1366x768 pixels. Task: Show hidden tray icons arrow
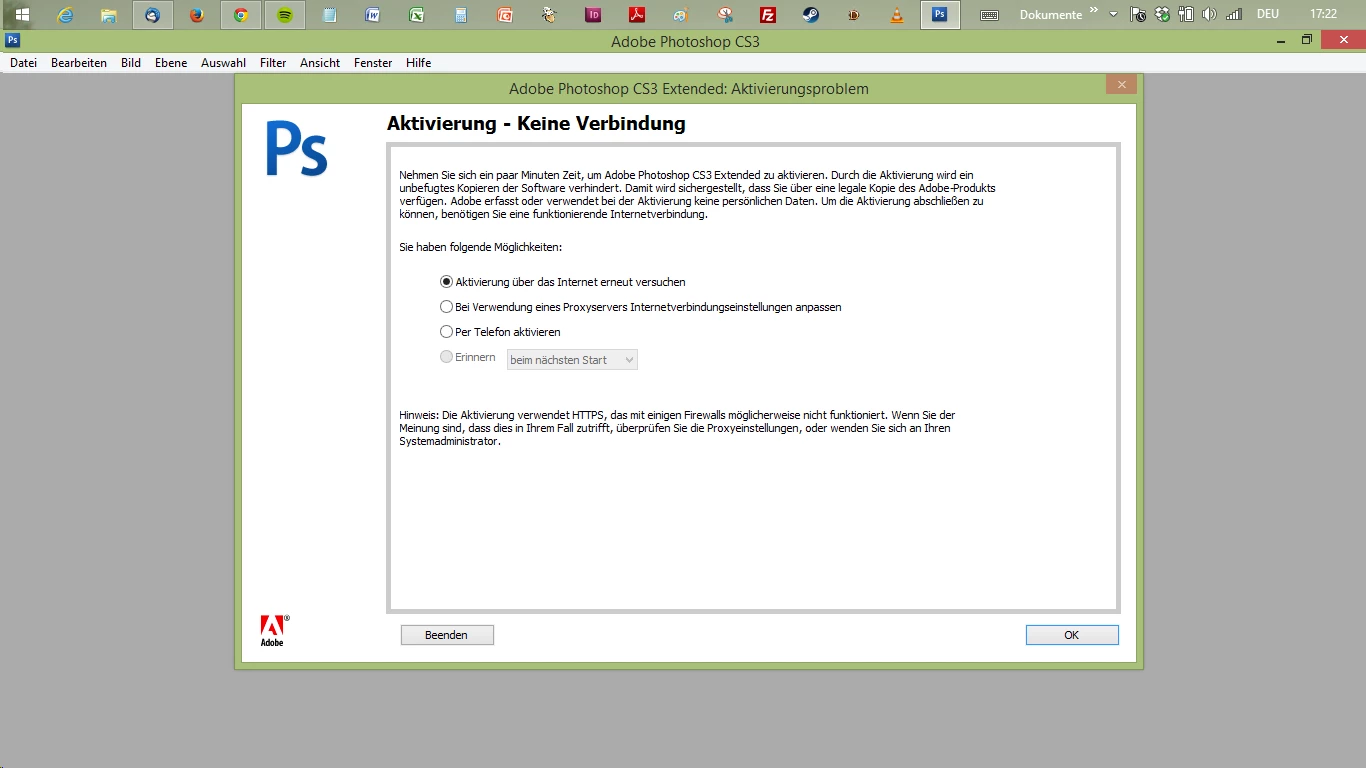[x=1114, y=15]
